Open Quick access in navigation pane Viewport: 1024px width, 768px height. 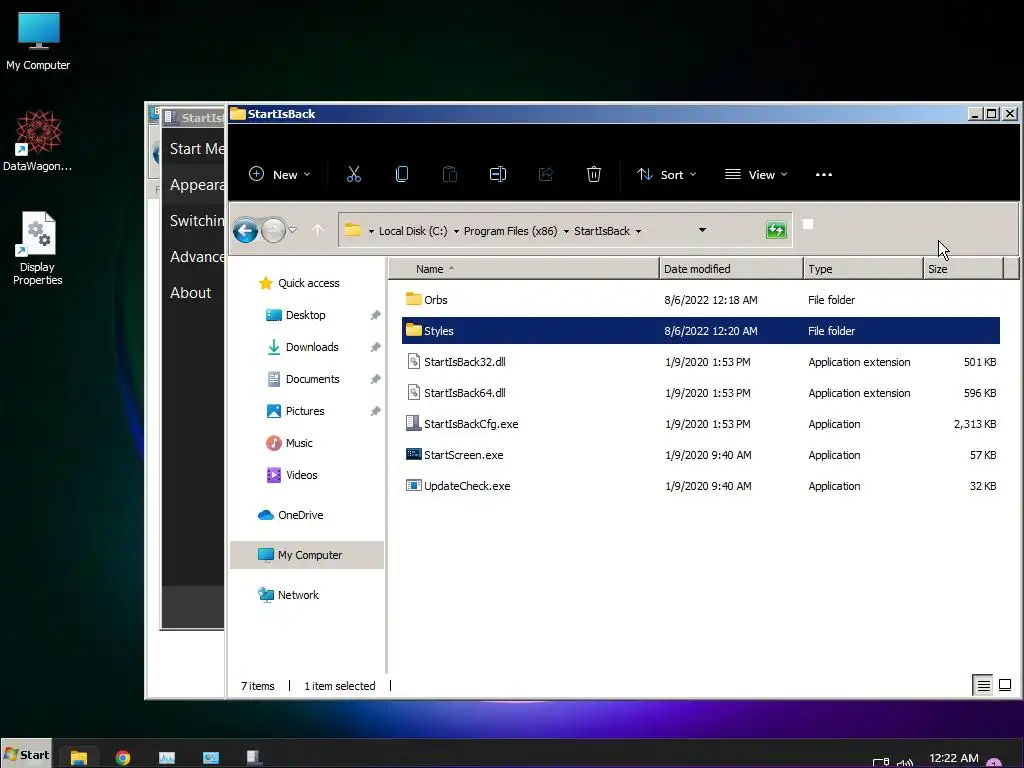pyautogui.click(x=299, y=283)
